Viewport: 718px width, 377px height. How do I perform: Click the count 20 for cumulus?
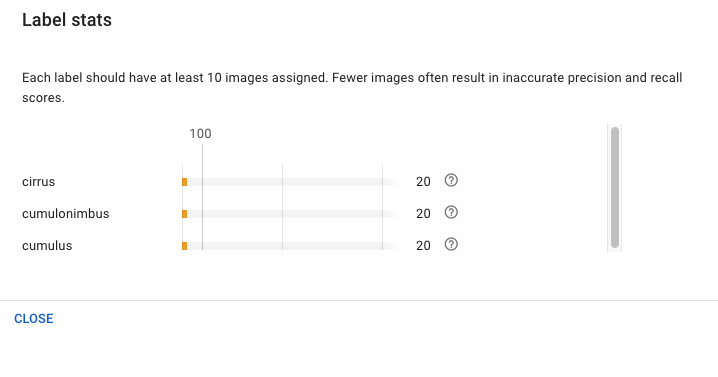(423, 246)
